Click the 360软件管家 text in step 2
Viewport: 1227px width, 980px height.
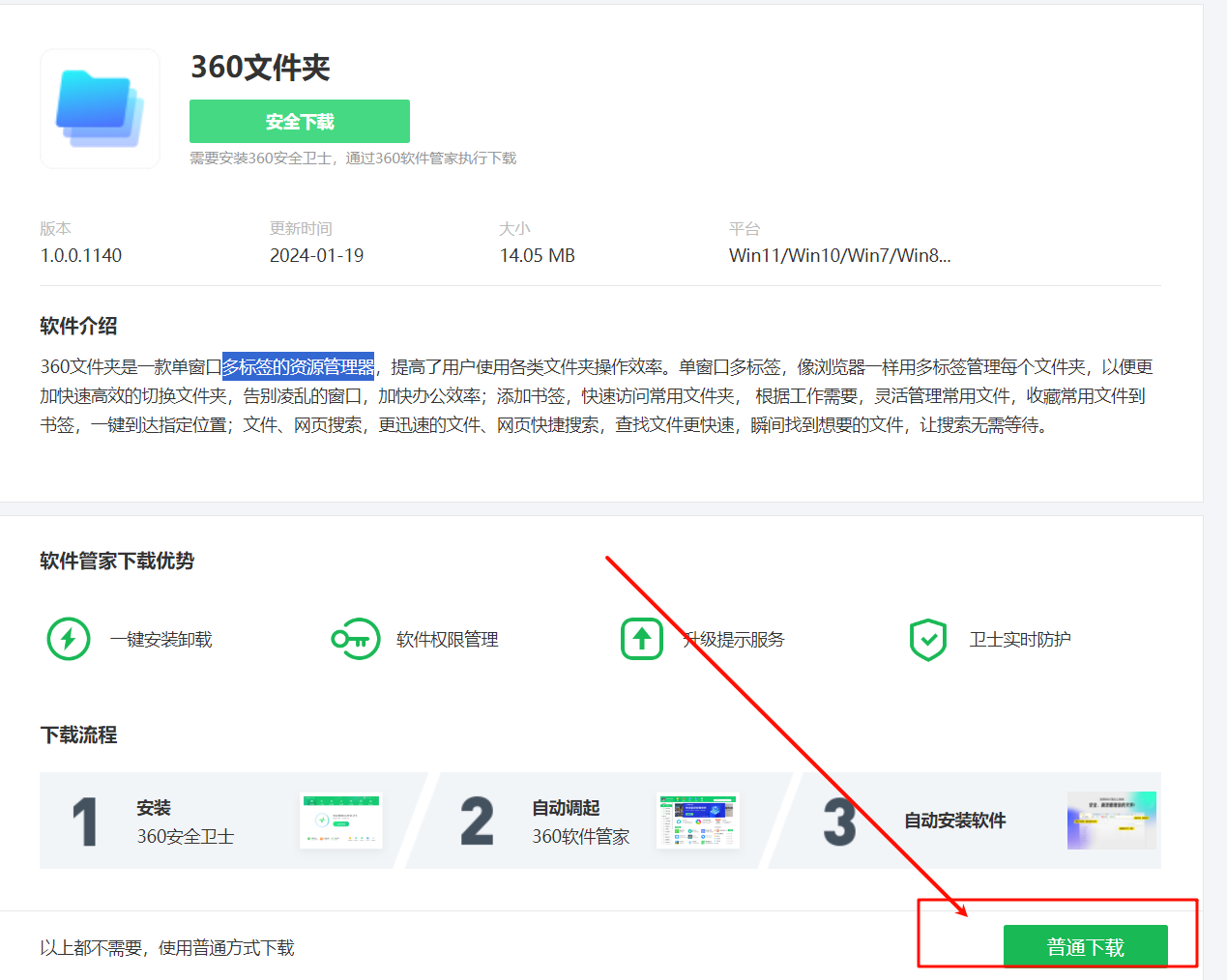(x=581, y=836)
